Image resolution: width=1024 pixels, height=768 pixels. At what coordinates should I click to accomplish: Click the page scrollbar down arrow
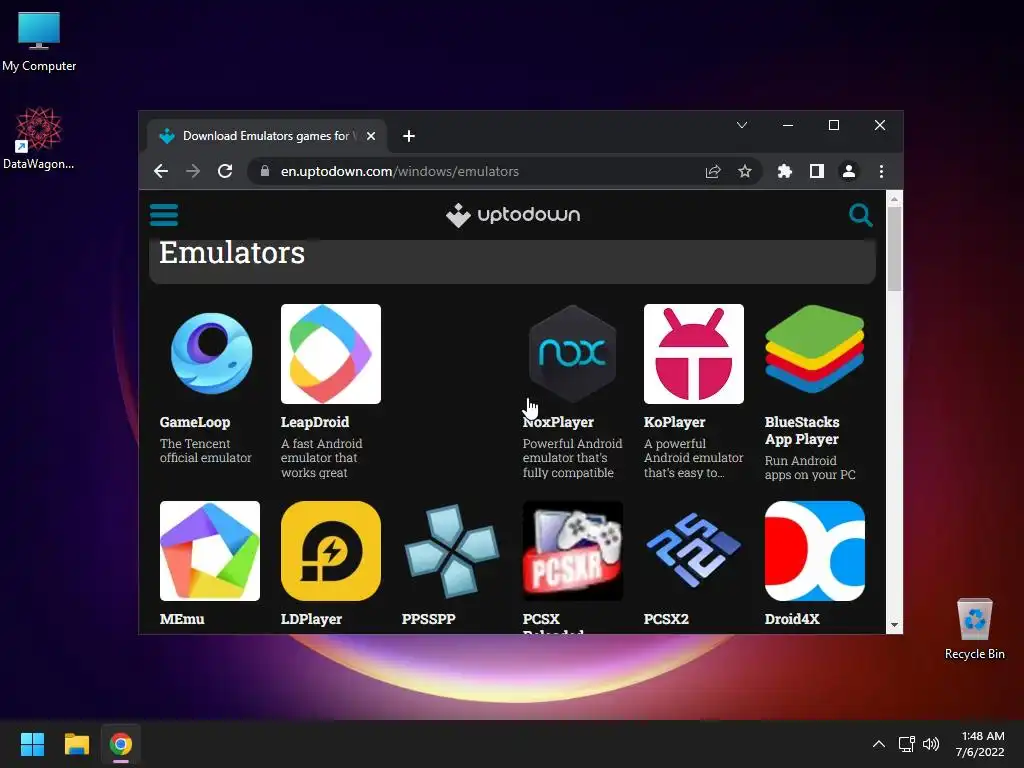point(894,625)
